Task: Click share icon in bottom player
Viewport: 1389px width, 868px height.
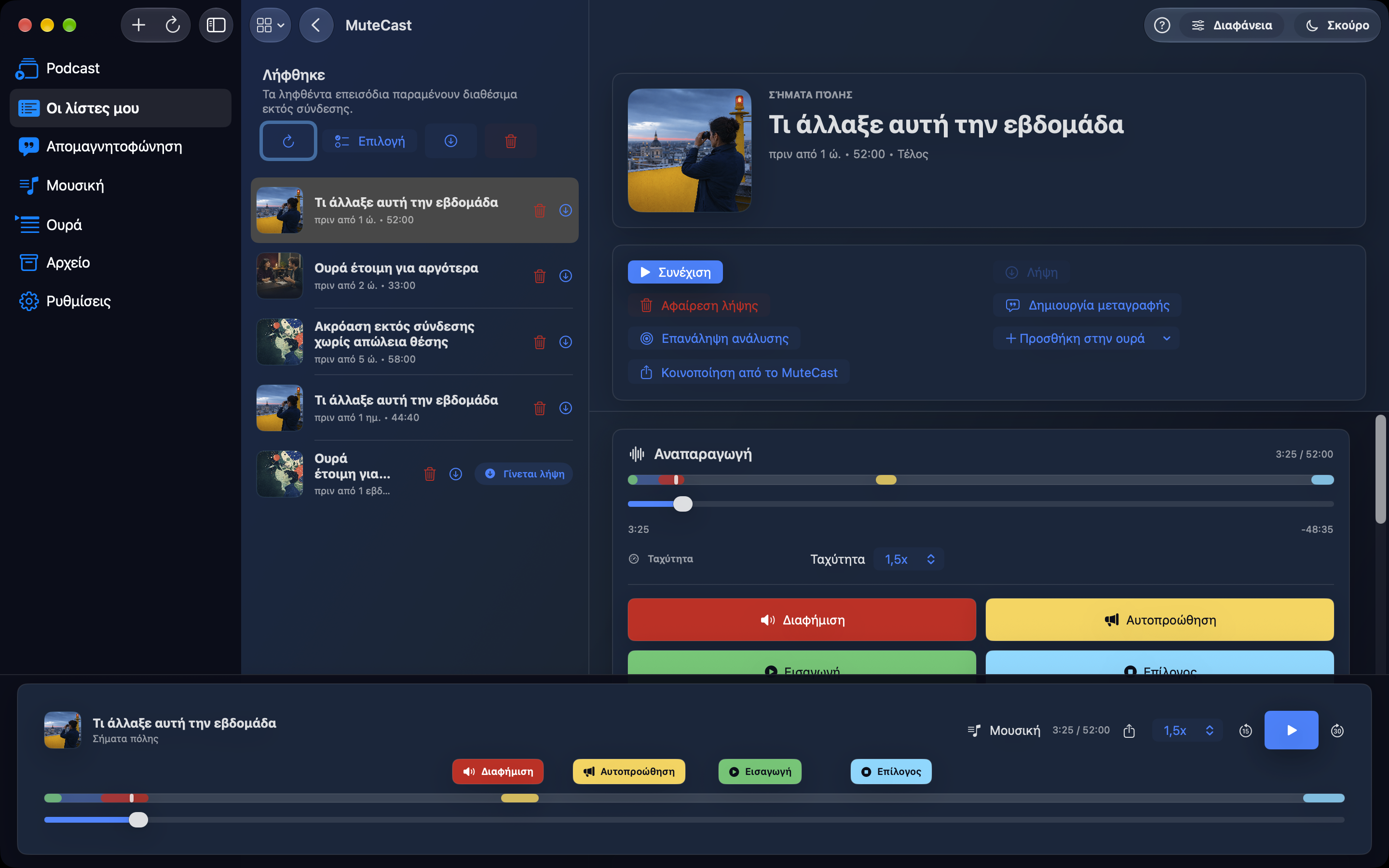Action: (x=1129, y=730)
